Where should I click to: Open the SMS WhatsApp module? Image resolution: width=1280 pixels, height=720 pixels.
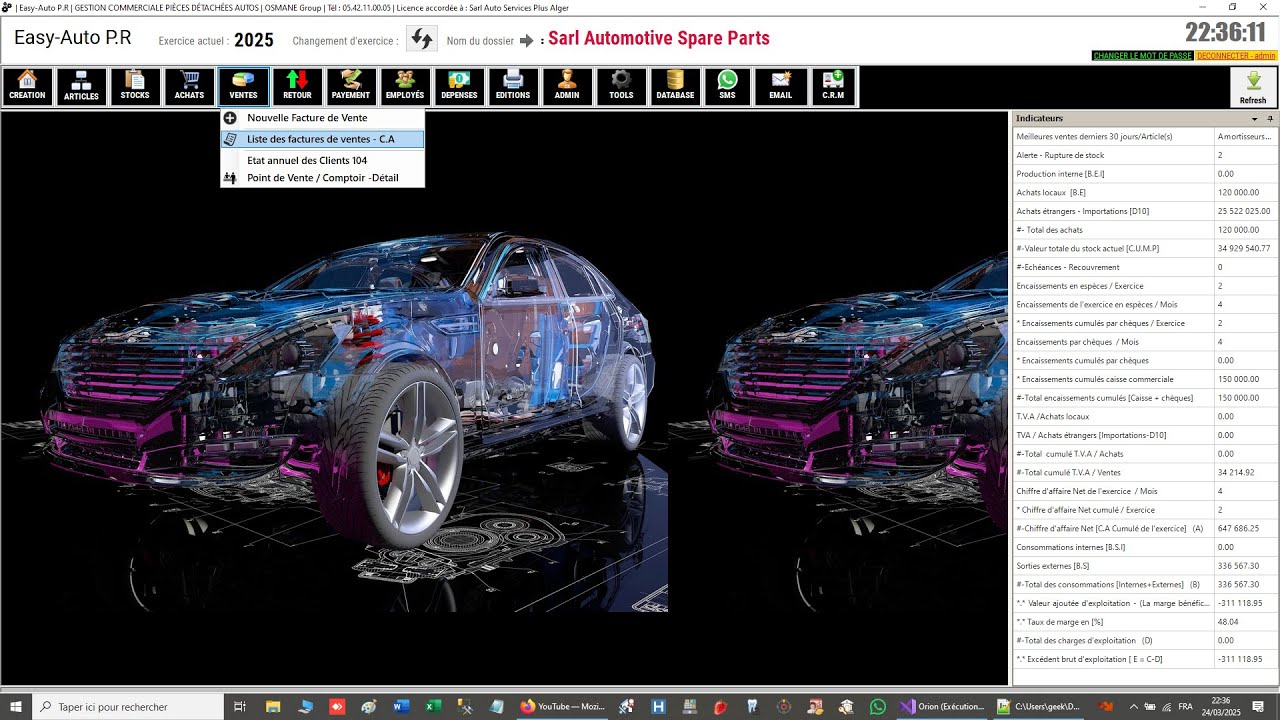pyautogui.click(x=727, y=87)
